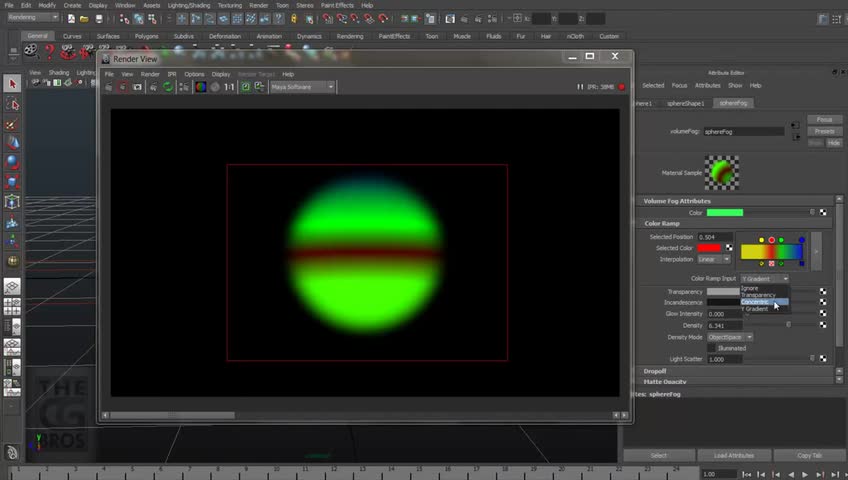Image resolution: width=848 pixels, height=480 pixels.
Task: Click the Presets button
Action: tap(824, 131)
